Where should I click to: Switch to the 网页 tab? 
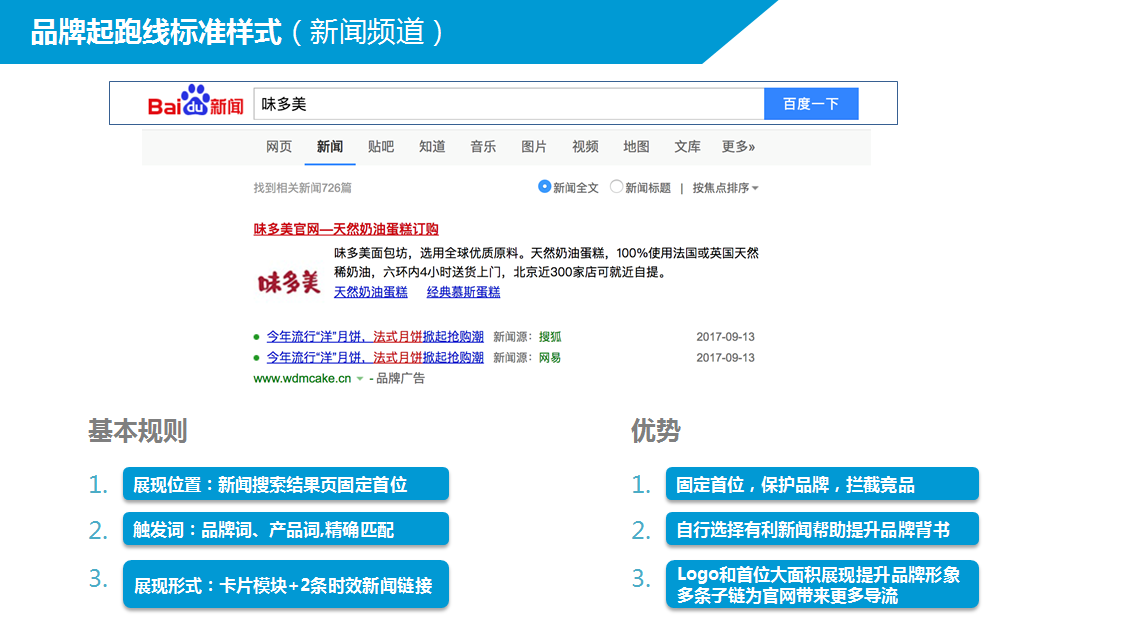click(x=279, y=147)
